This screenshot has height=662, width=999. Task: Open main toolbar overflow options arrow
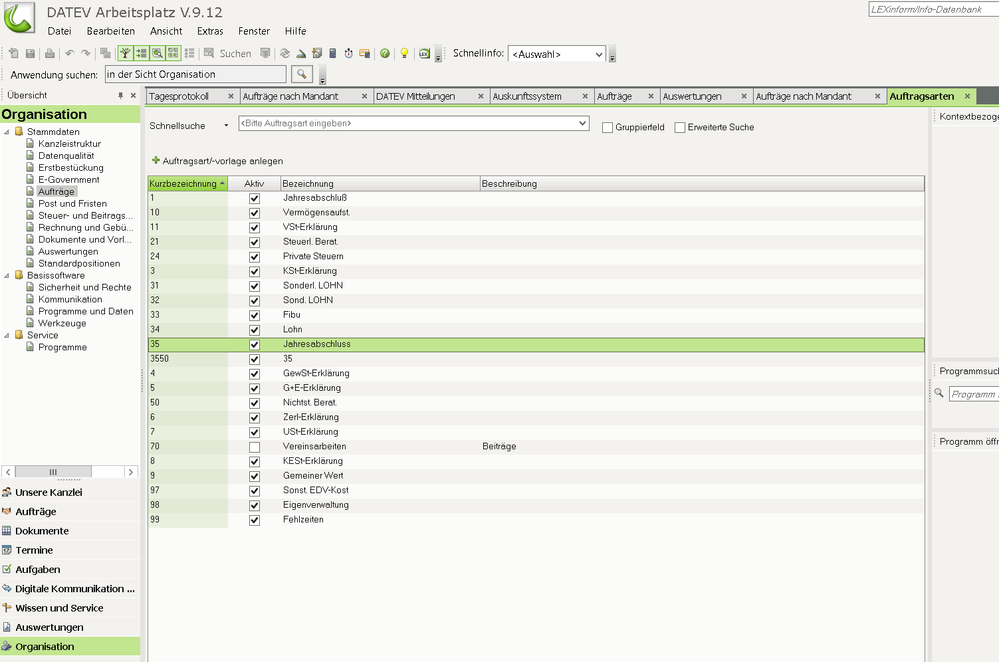point(438,56)
